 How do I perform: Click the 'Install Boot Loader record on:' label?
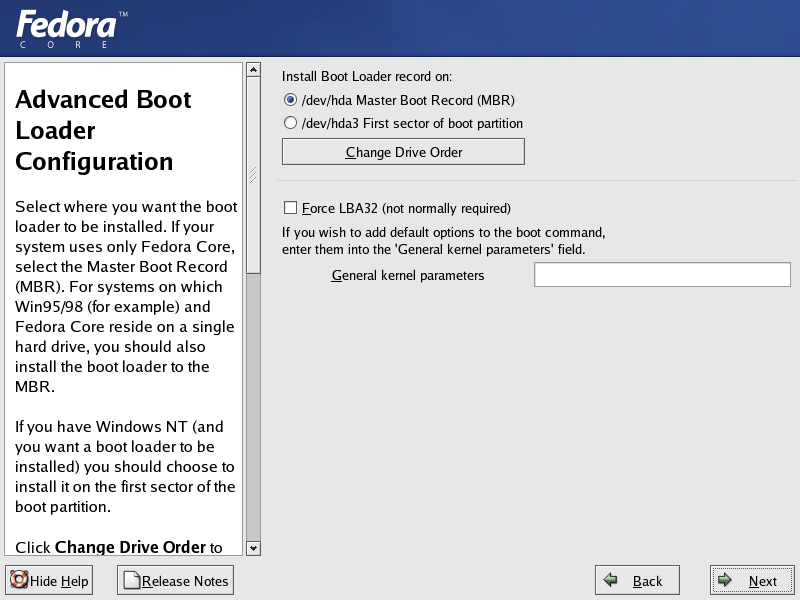click(x=367, y=77)
